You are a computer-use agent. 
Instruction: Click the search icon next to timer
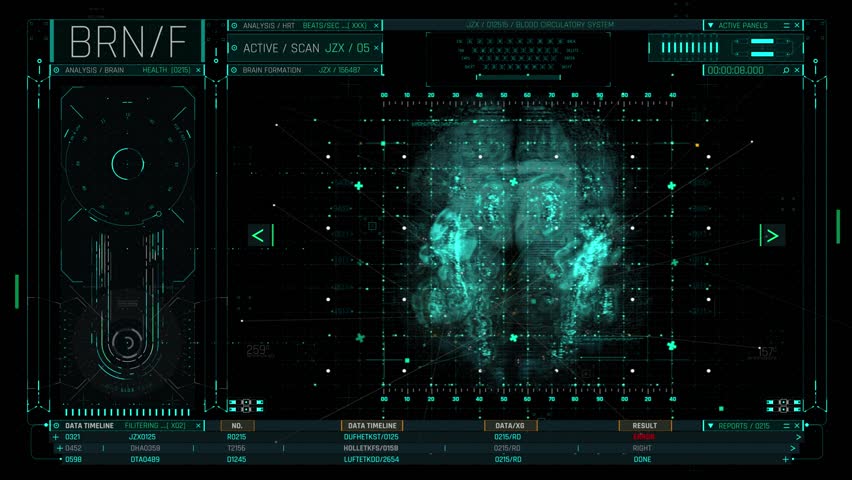[786, 70]
